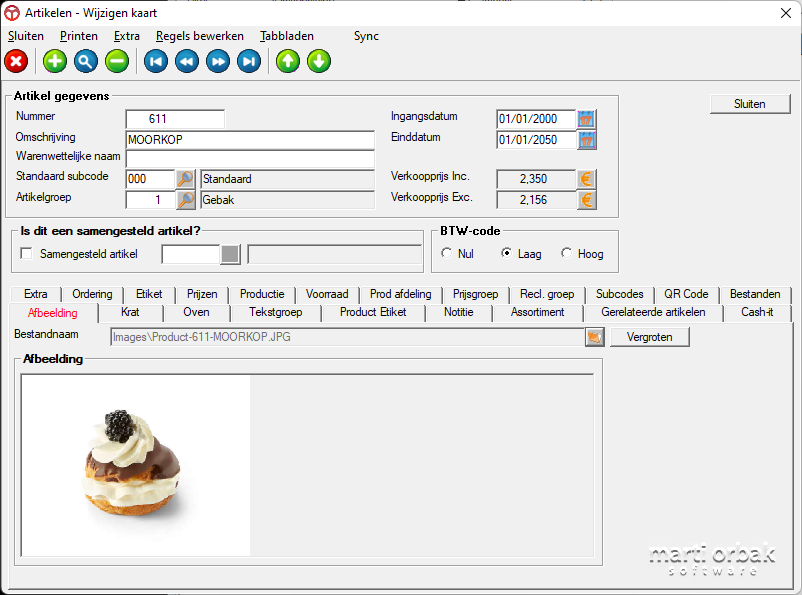Click the Sluiten button on the right
Image resolution: width=802 pixels, height=595 pixels.
tap(750, 104)
